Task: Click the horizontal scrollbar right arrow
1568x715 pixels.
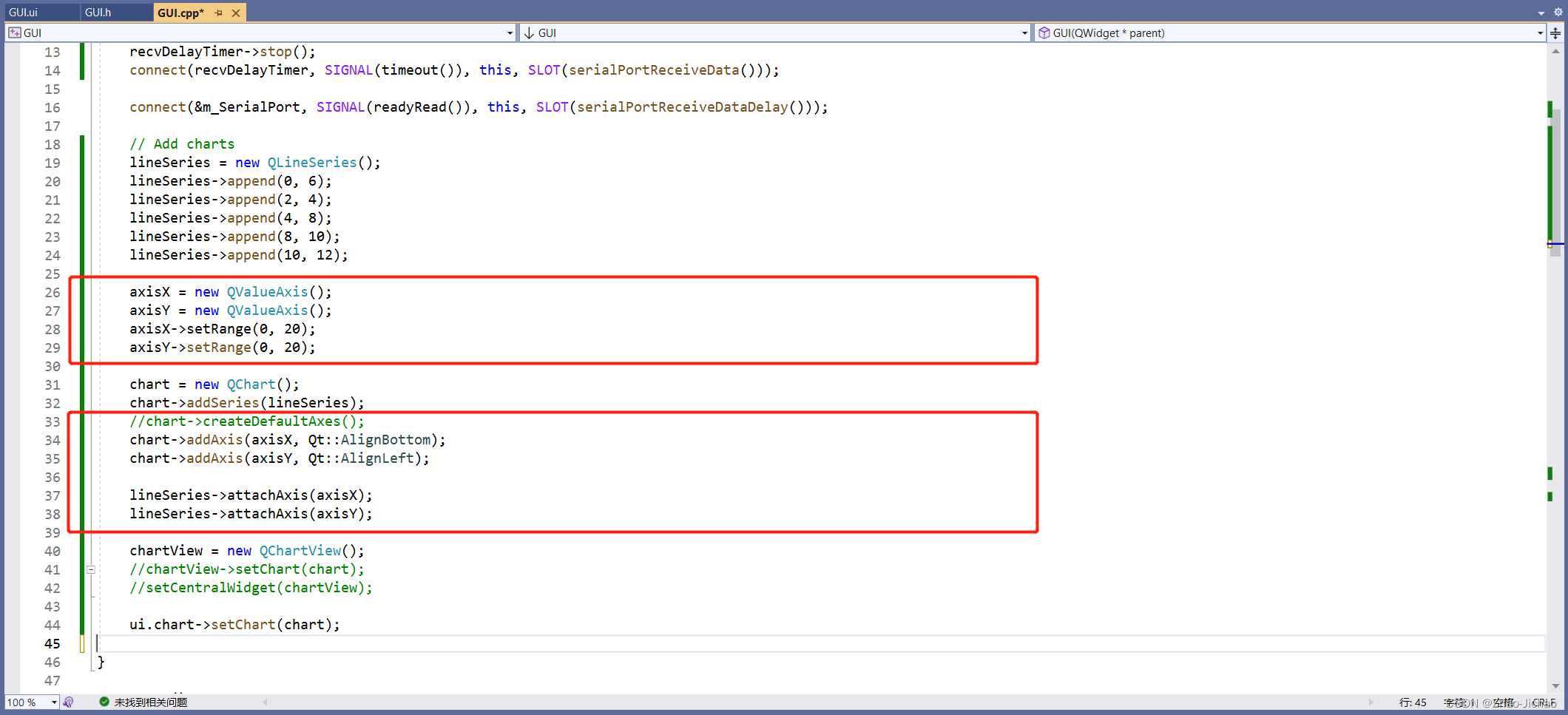Action: pos(1371,702)
